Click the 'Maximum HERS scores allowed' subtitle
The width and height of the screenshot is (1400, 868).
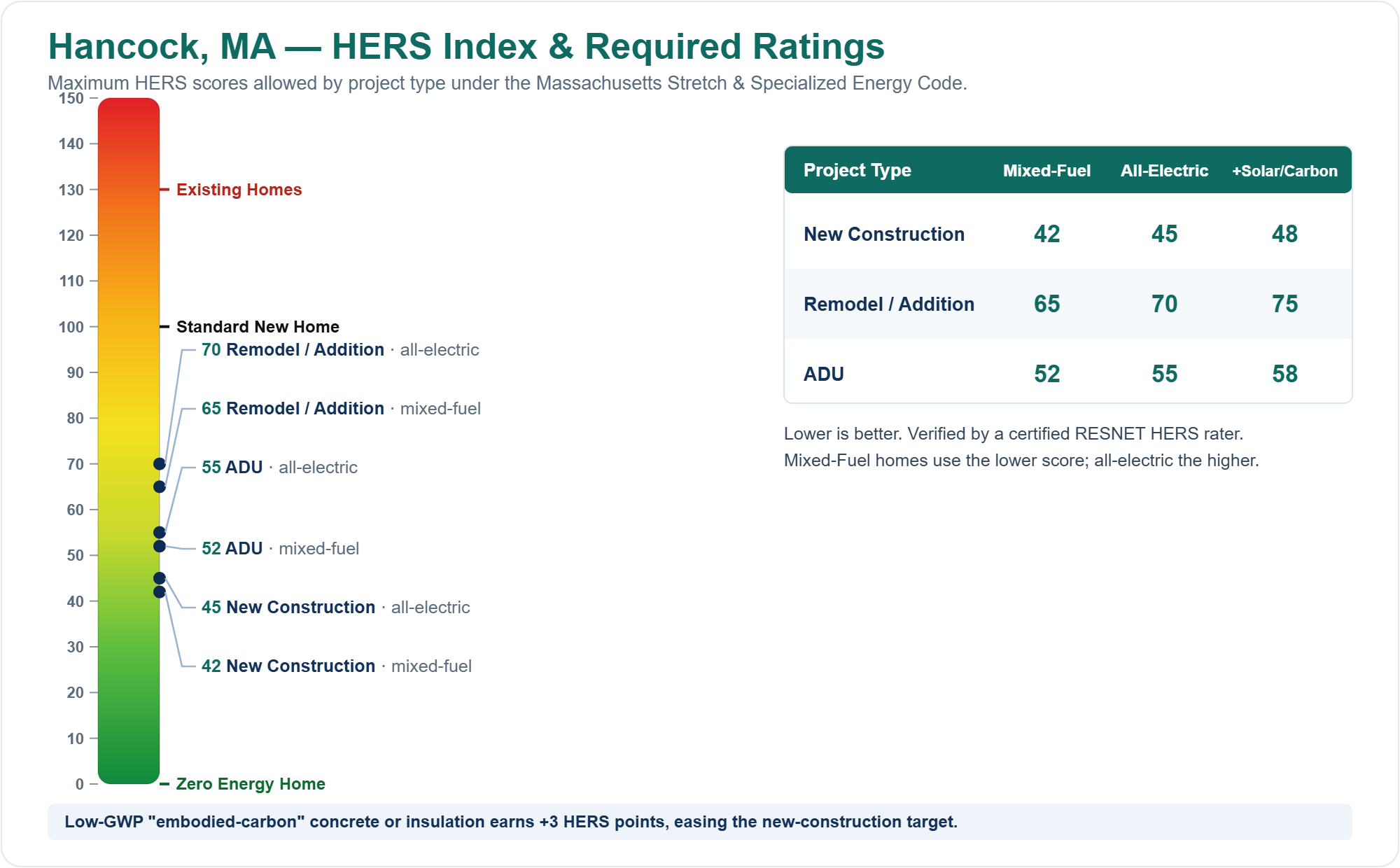click(507, 83)
